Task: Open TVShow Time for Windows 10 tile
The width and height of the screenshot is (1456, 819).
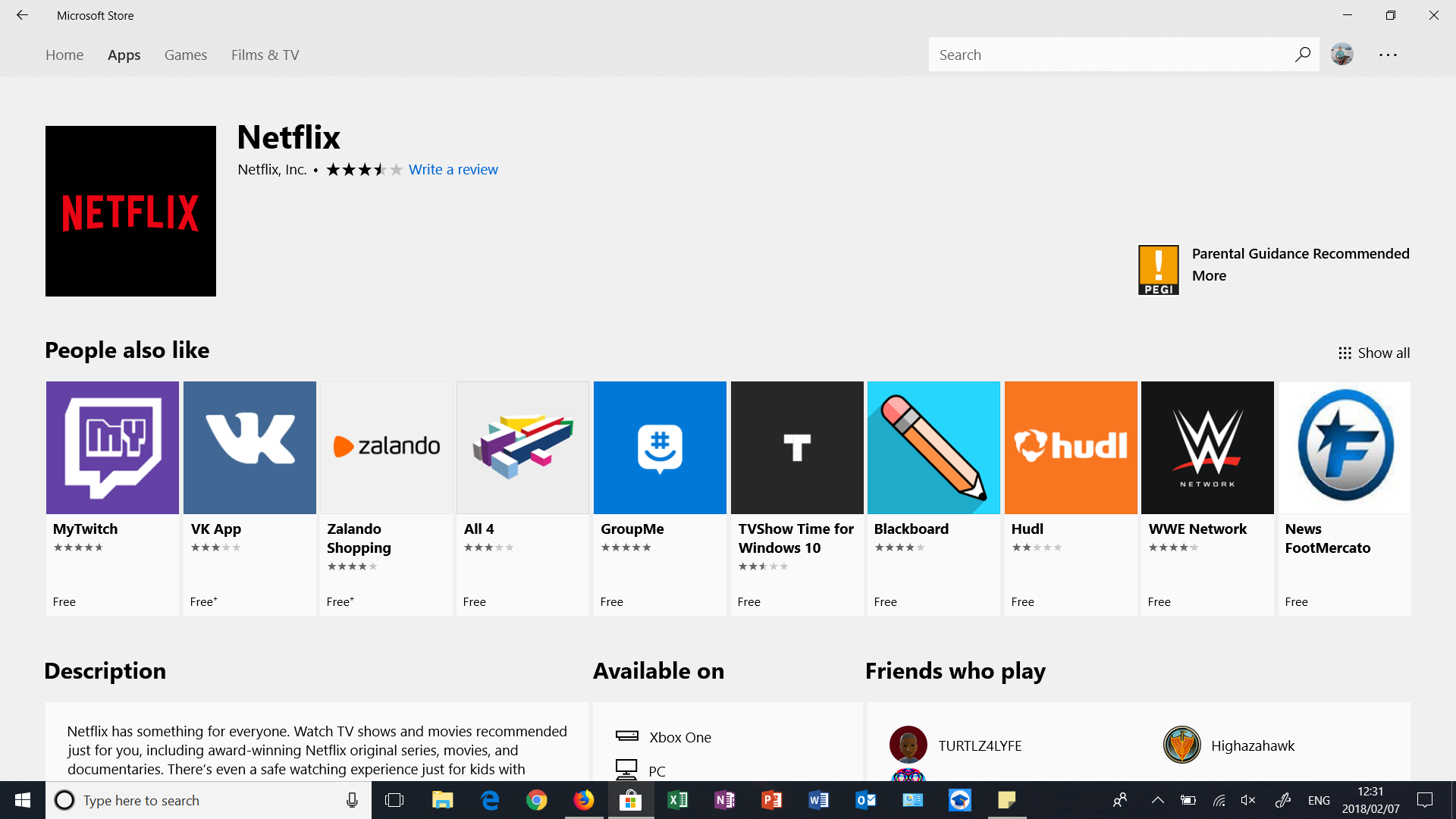Action: [x=797, y=497]
